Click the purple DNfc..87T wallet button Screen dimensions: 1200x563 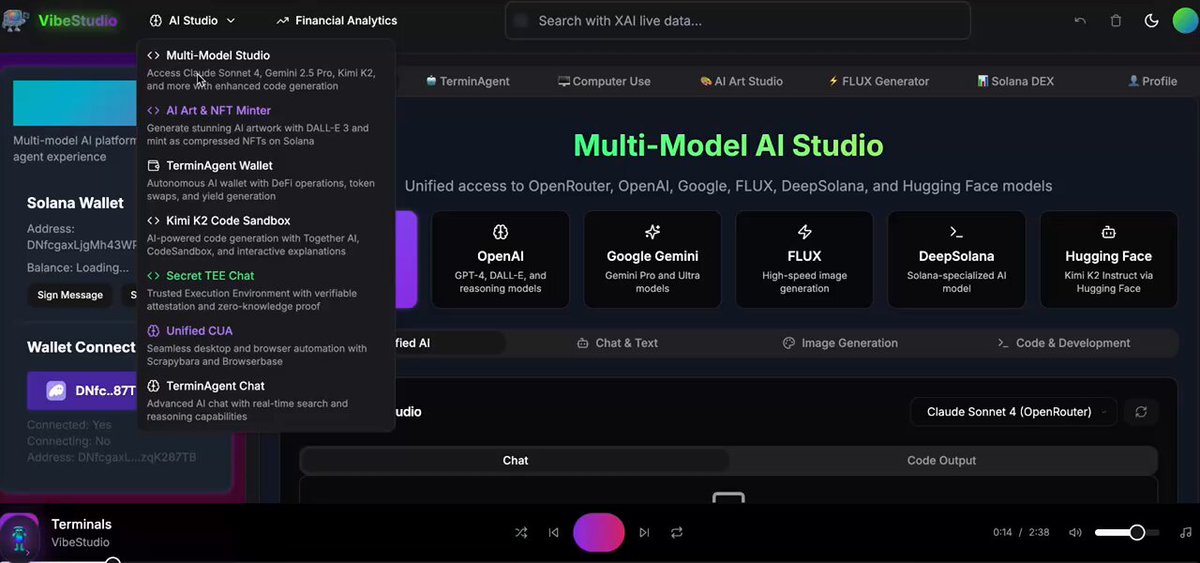(x=83, y=391)
